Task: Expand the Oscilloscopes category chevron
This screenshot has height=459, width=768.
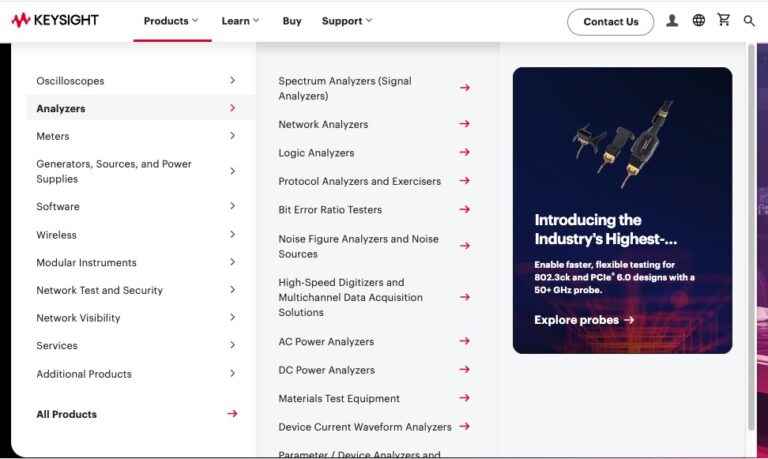Action: (x=232, y=80)
